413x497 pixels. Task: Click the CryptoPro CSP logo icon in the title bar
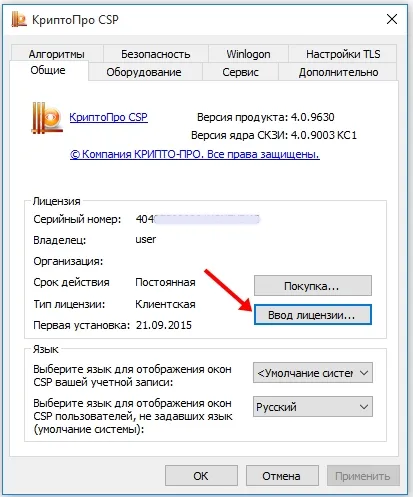(18, 19)
